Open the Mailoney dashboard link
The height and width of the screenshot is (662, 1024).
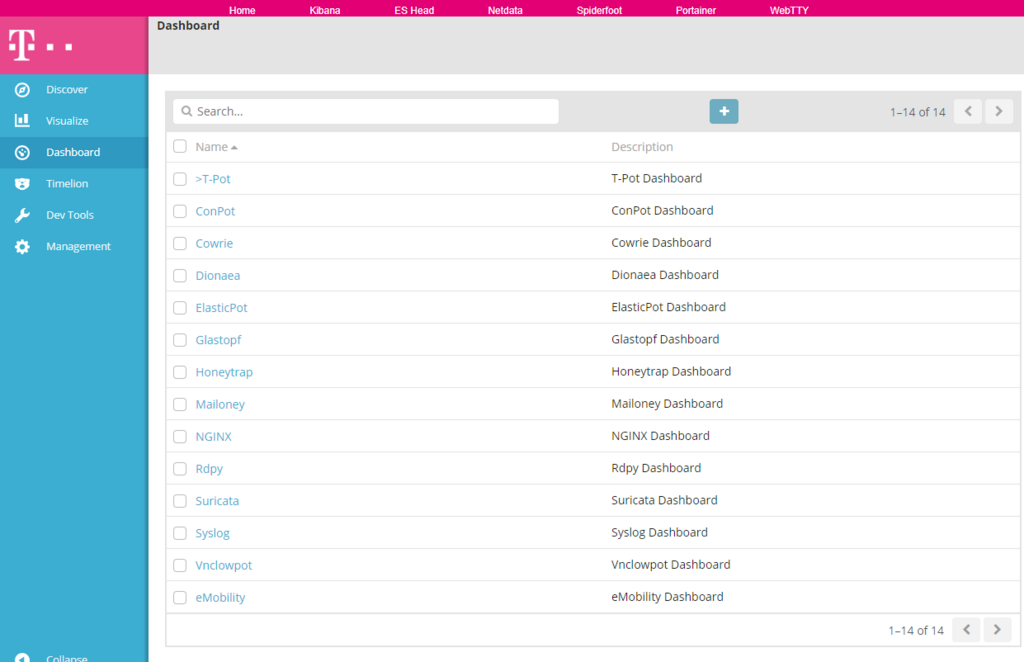coord(220,404)
